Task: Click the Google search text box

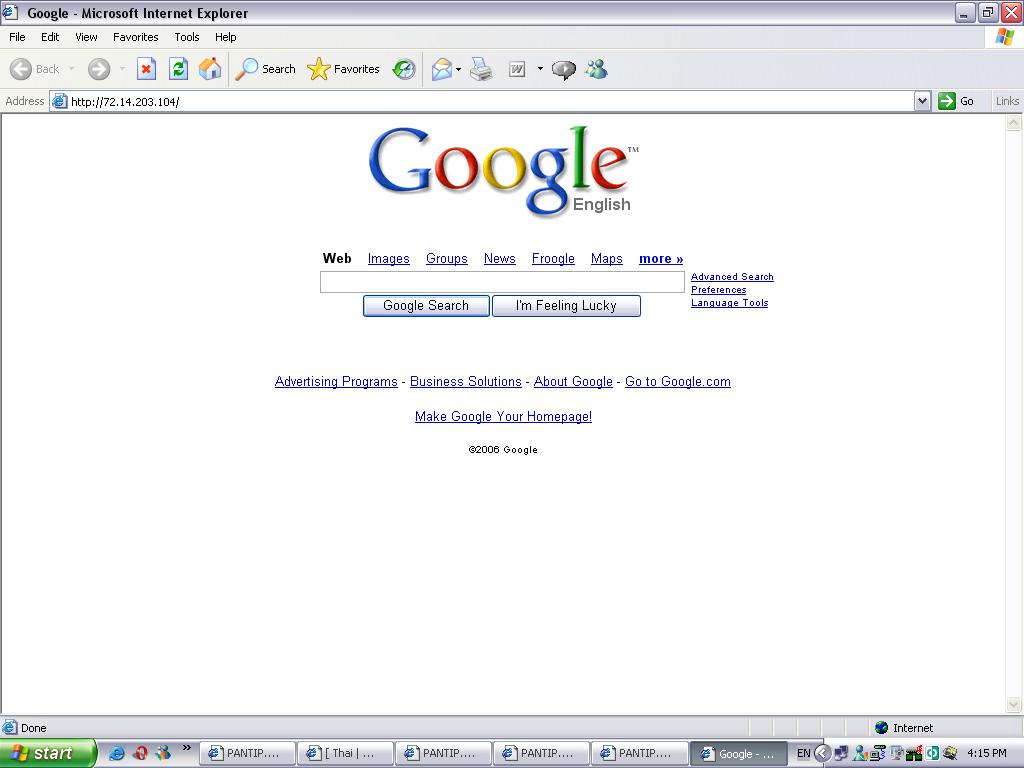Action: 502,282
